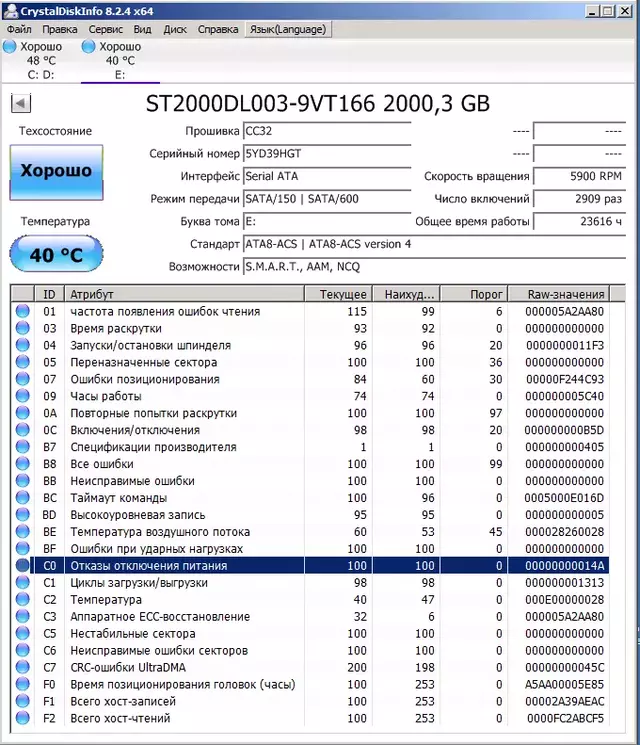Open the Диск menu
640x745 pixels.
click(175, 29)
